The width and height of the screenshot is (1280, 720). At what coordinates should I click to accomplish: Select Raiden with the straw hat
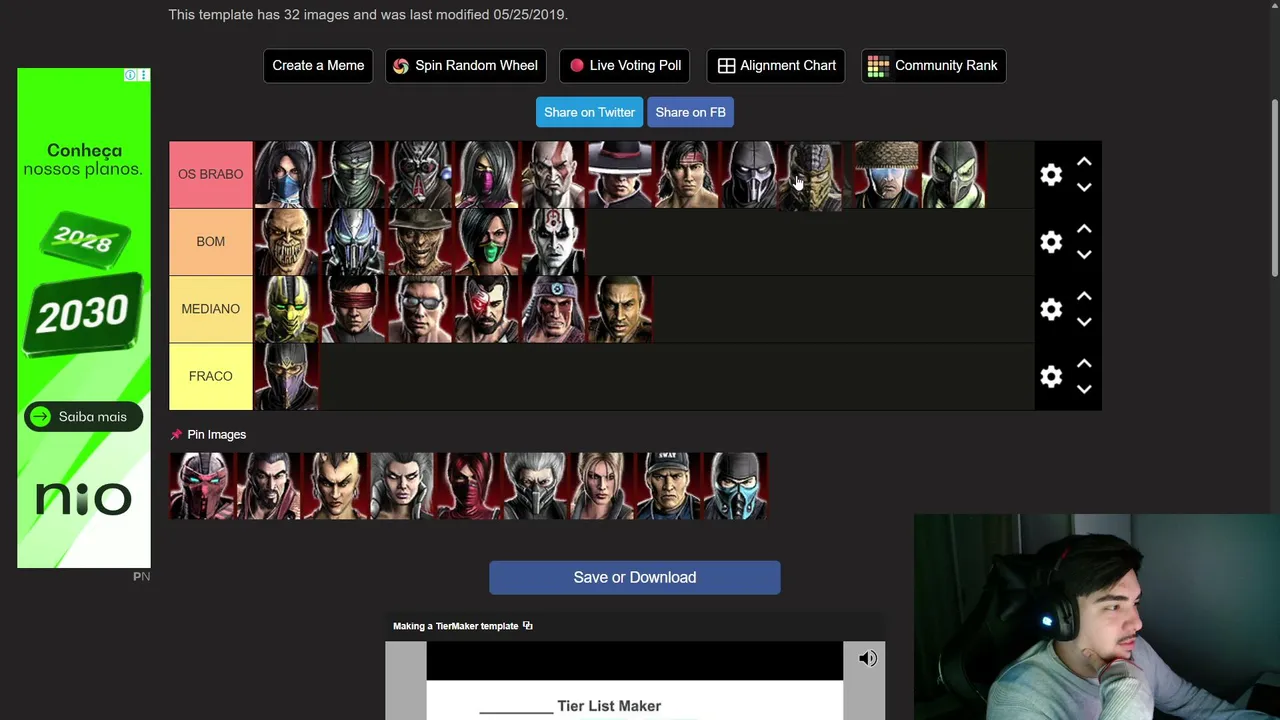pyautogui.click(x=886, y=175)
